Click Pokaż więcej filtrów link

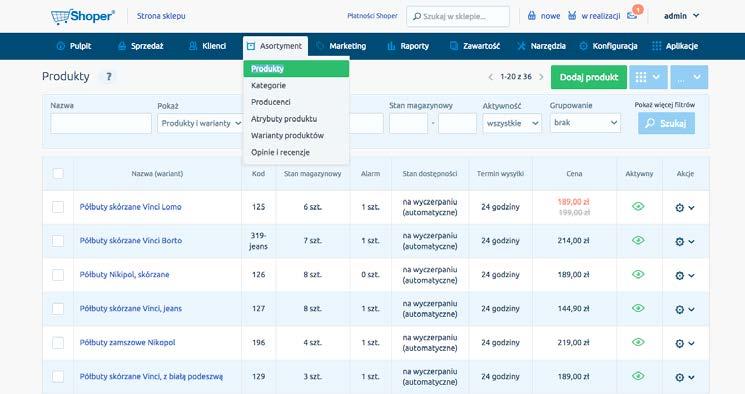click(x=664, y=105)
